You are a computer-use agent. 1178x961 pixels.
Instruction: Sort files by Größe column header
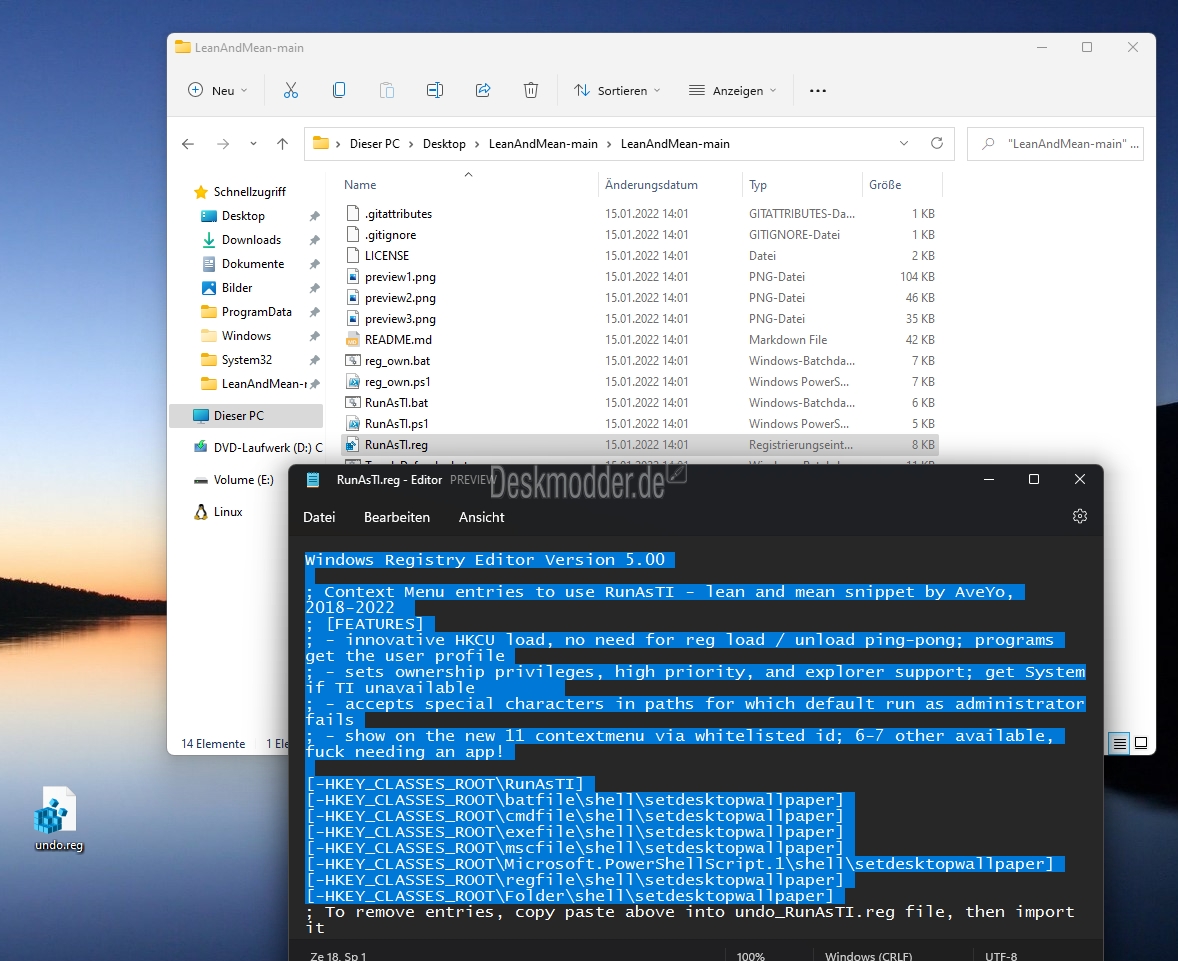coord(885,185)
